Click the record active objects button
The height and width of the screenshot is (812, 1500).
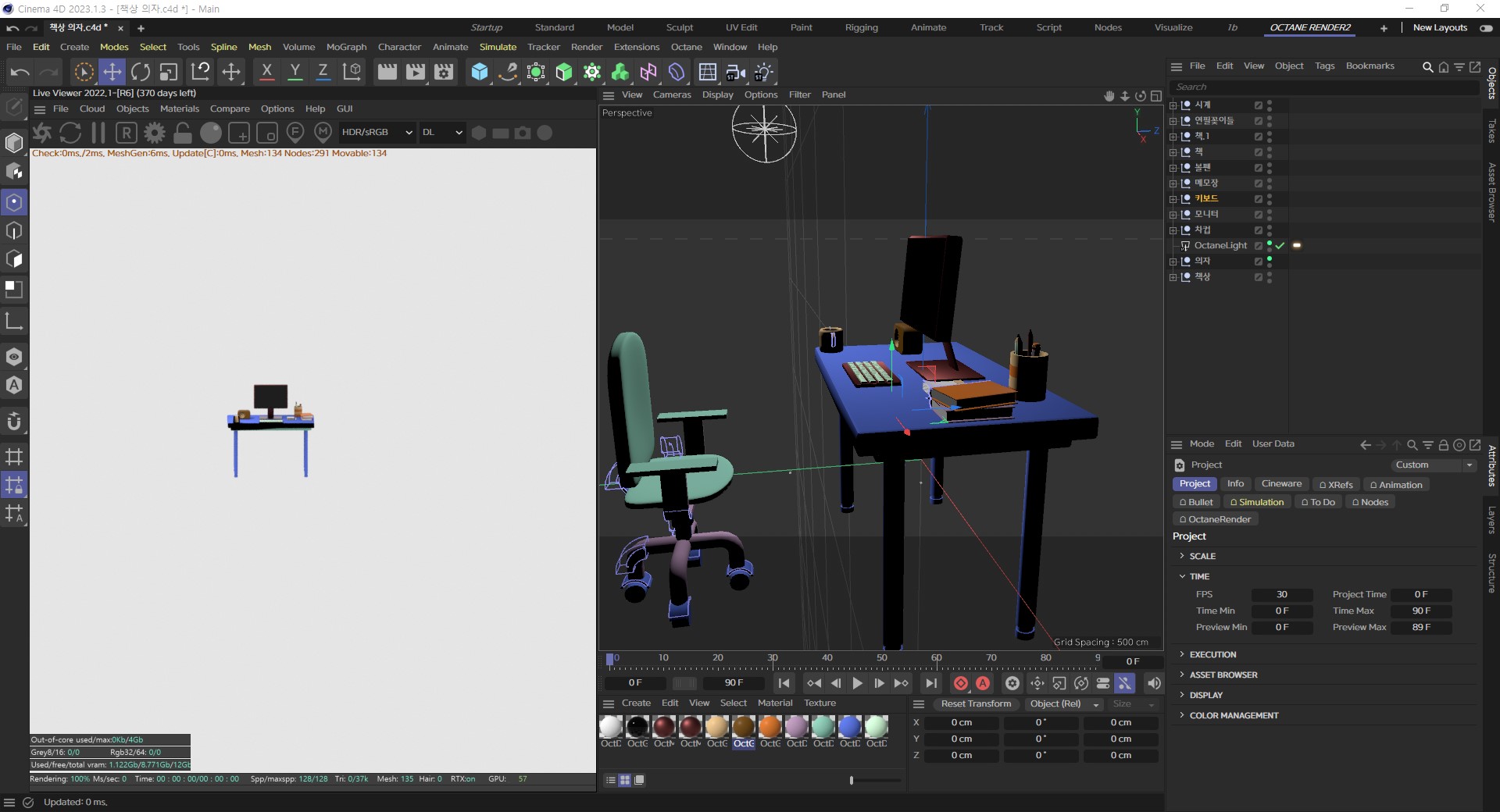961,683
